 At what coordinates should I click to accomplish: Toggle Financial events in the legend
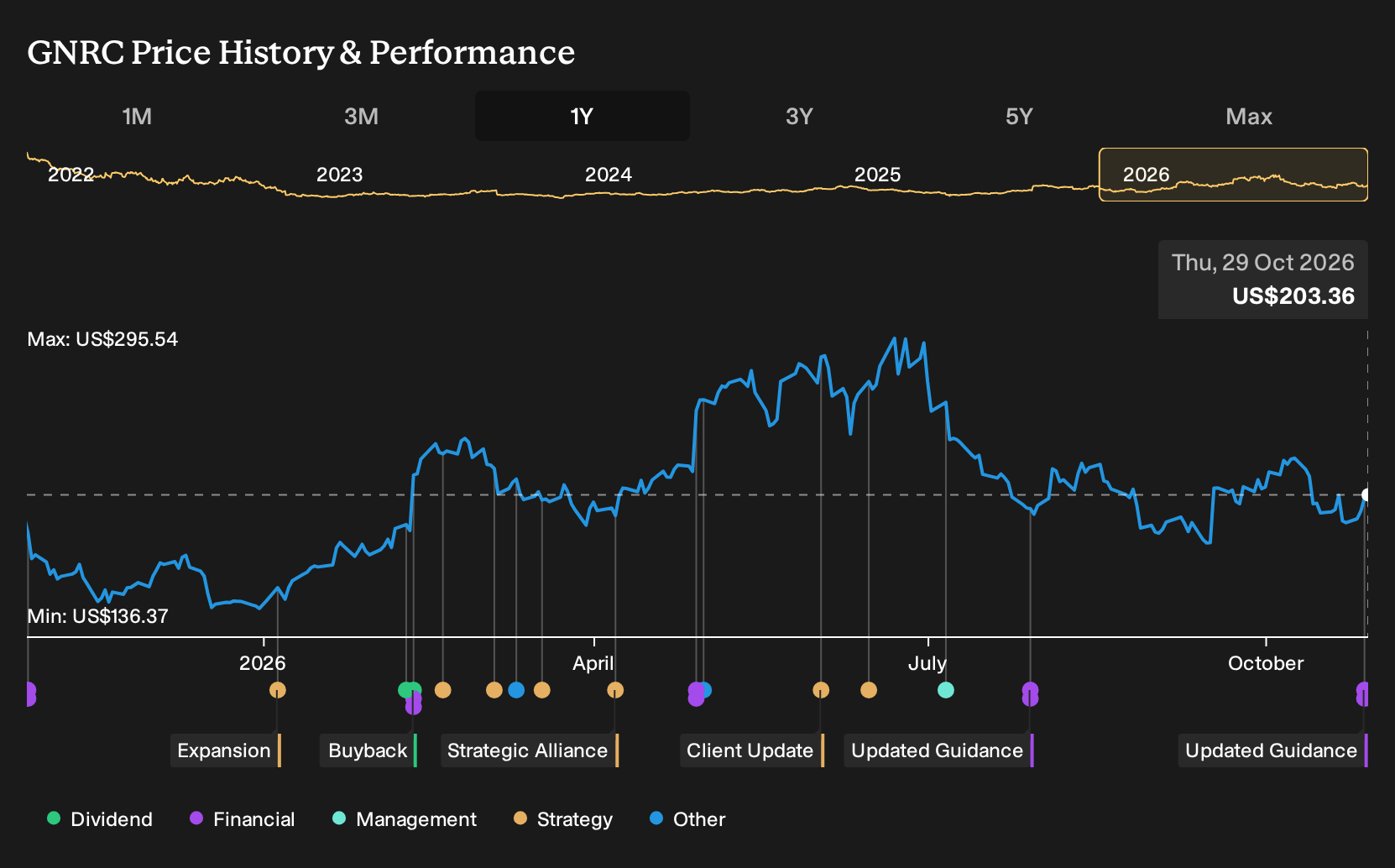tap(242, 819)
